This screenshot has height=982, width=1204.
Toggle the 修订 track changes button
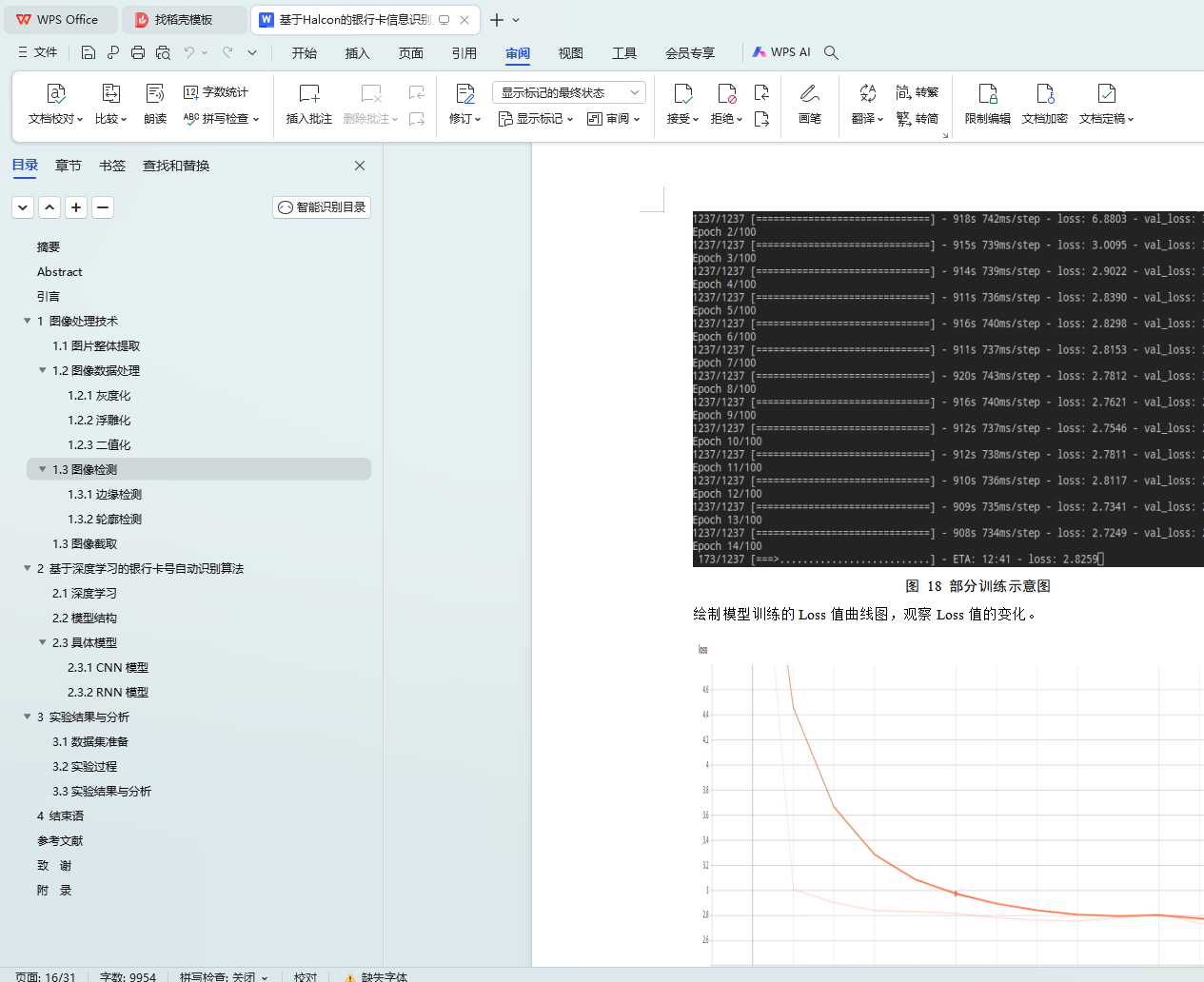point(465,104)
